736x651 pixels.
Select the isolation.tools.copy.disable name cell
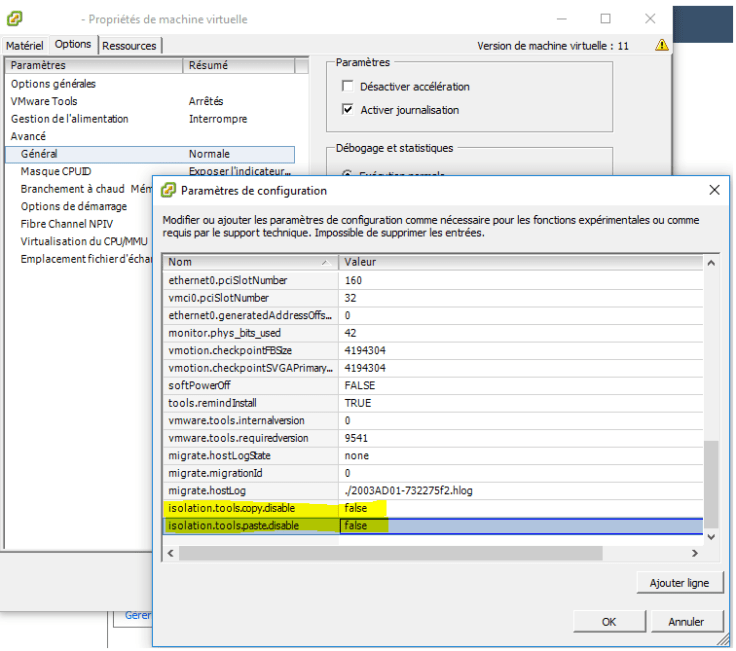[250, 508]
